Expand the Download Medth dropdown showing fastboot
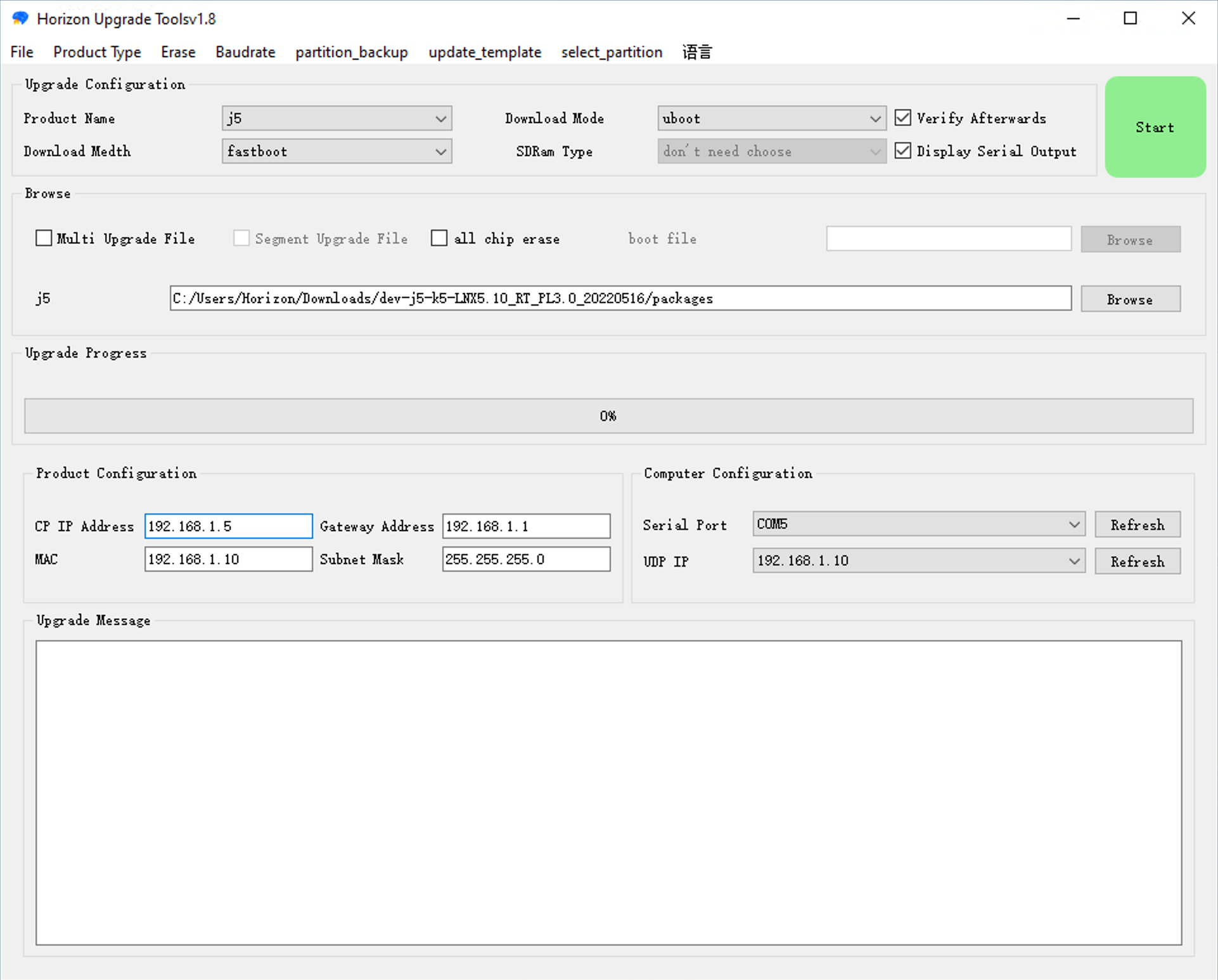The image size is (1218, 980). [x=337, y=152]
